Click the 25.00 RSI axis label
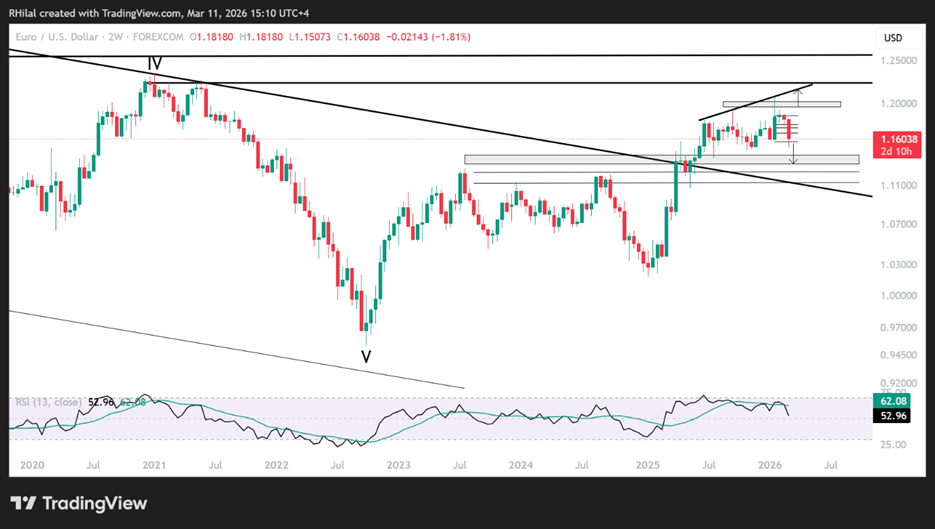 [x=893, y=445]
